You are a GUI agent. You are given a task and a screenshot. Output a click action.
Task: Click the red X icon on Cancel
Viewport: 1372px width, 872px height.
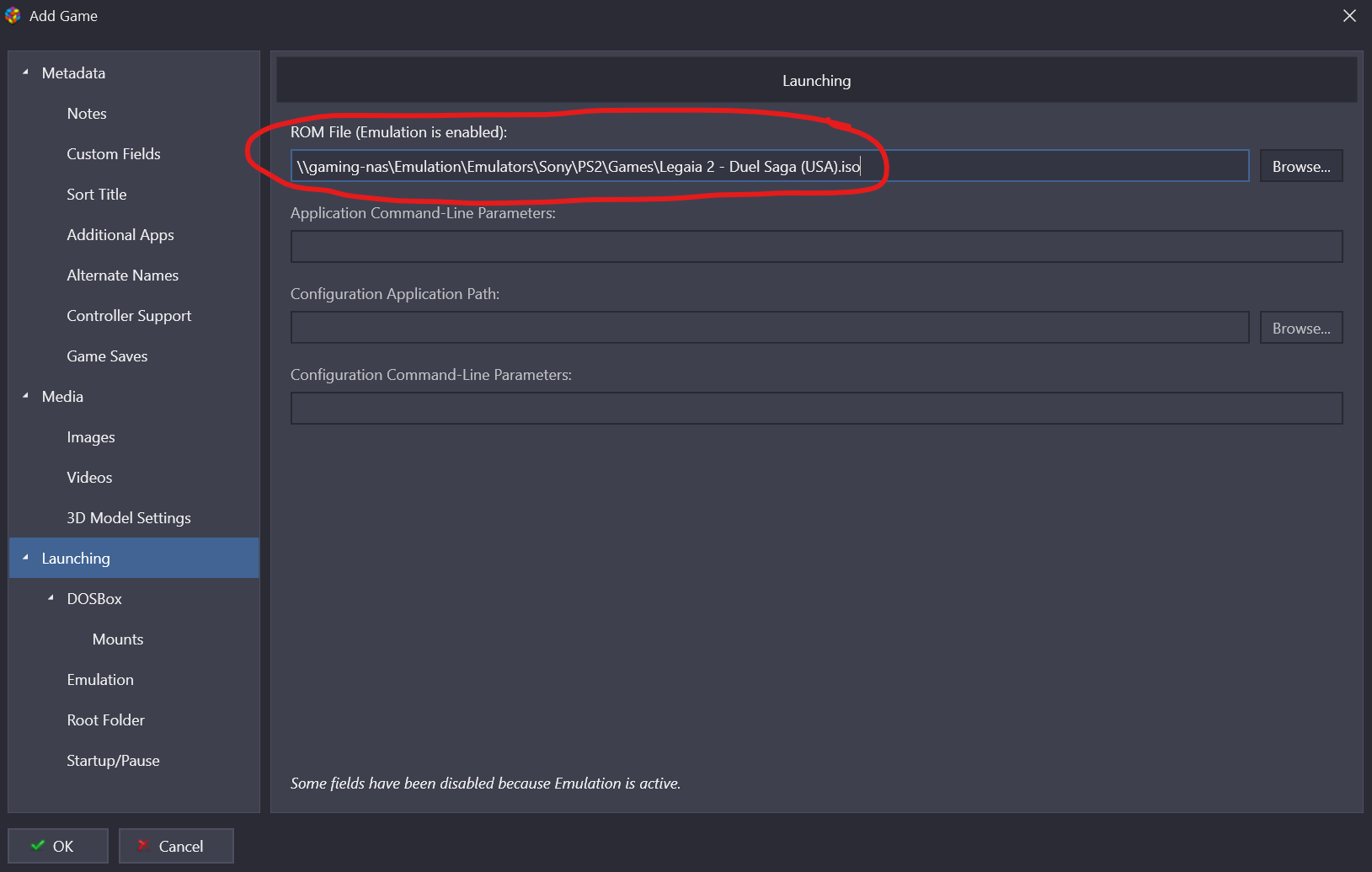pos(143,845)
